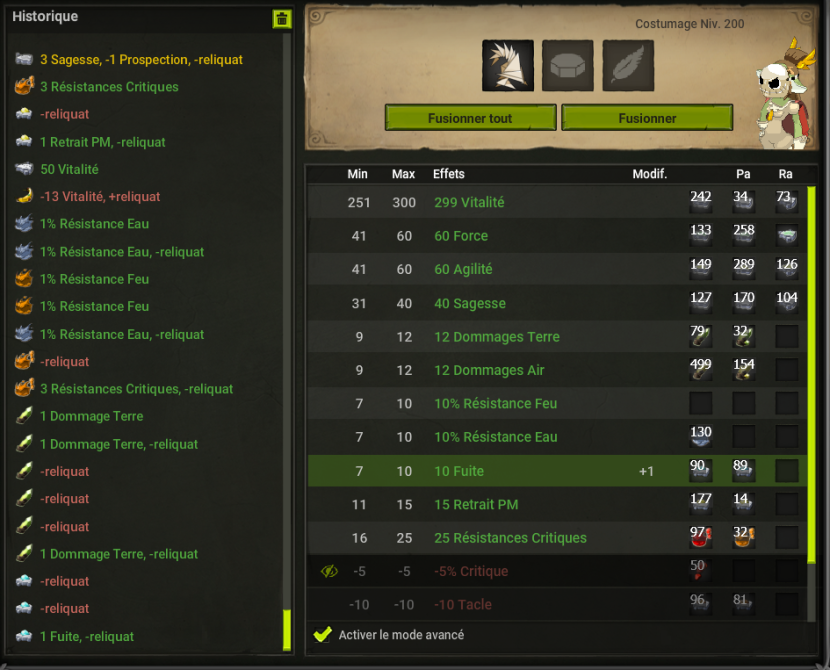The height and width of the screenshot is (670, 830).
Task: Select the 10 Fuite effect row
Action: point(557,471)
